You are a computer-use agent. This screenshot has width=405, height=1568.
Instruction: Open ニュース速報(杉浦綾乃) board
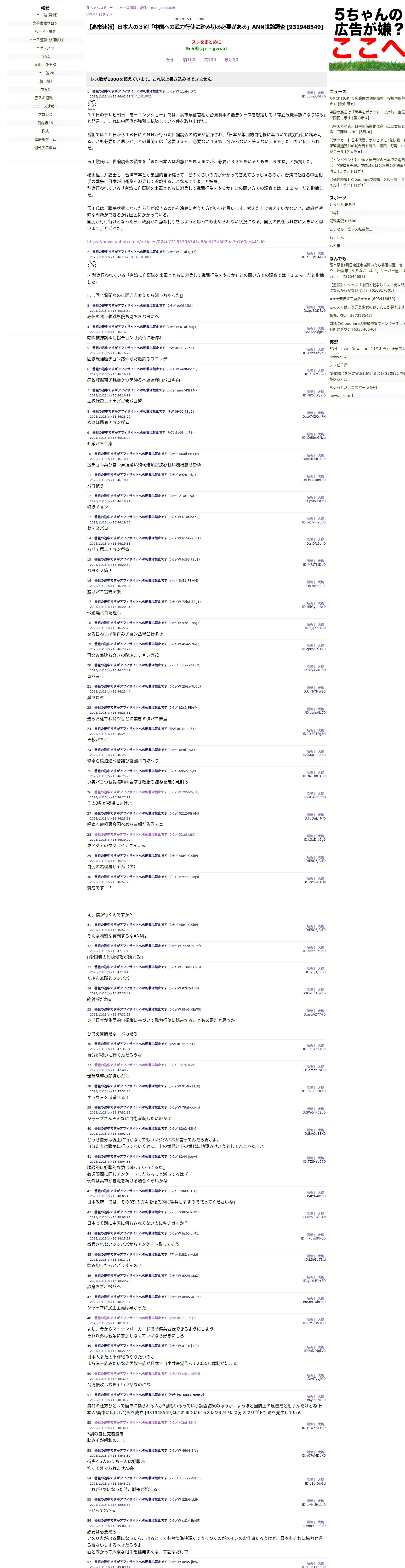[x=45, y=39]
